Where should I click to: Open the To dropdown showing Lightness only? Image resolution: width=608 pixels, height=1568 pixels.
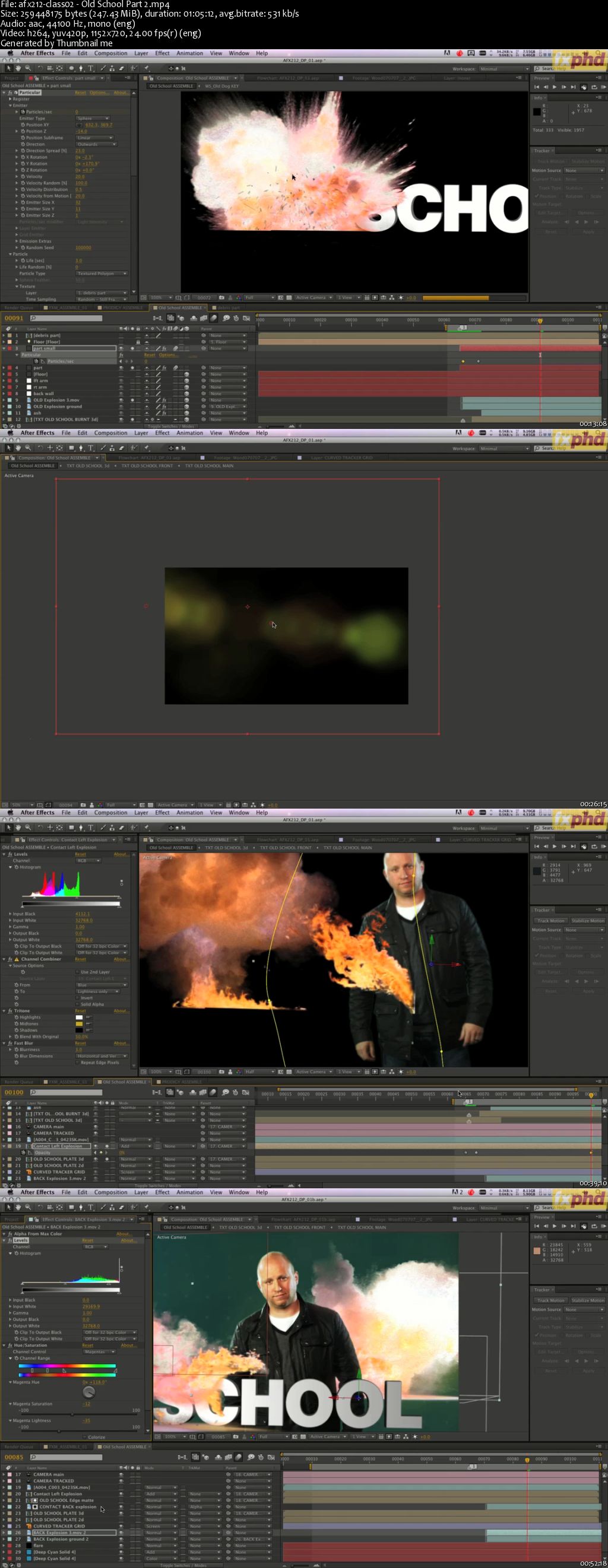click(97, 991)
